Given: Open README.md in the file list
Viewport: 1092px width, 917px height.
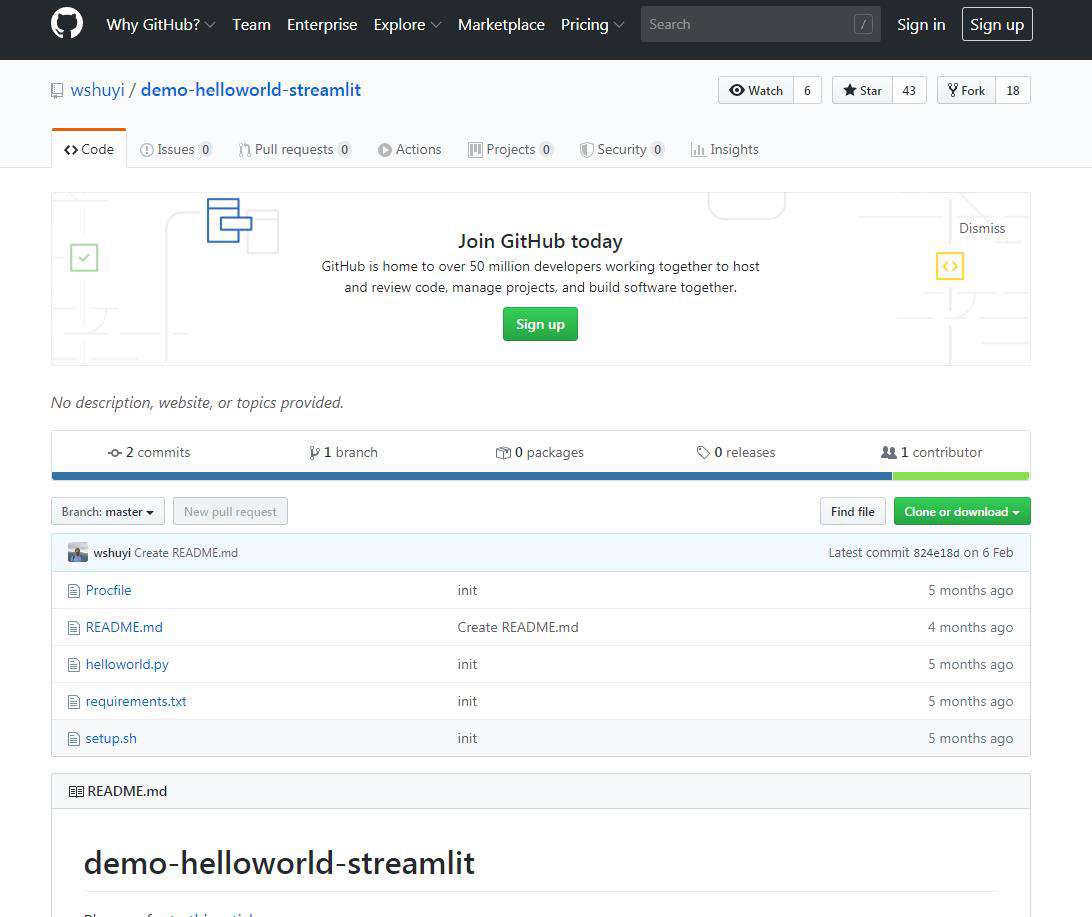Looking at the screenshot, I should [x=124, y=627].
